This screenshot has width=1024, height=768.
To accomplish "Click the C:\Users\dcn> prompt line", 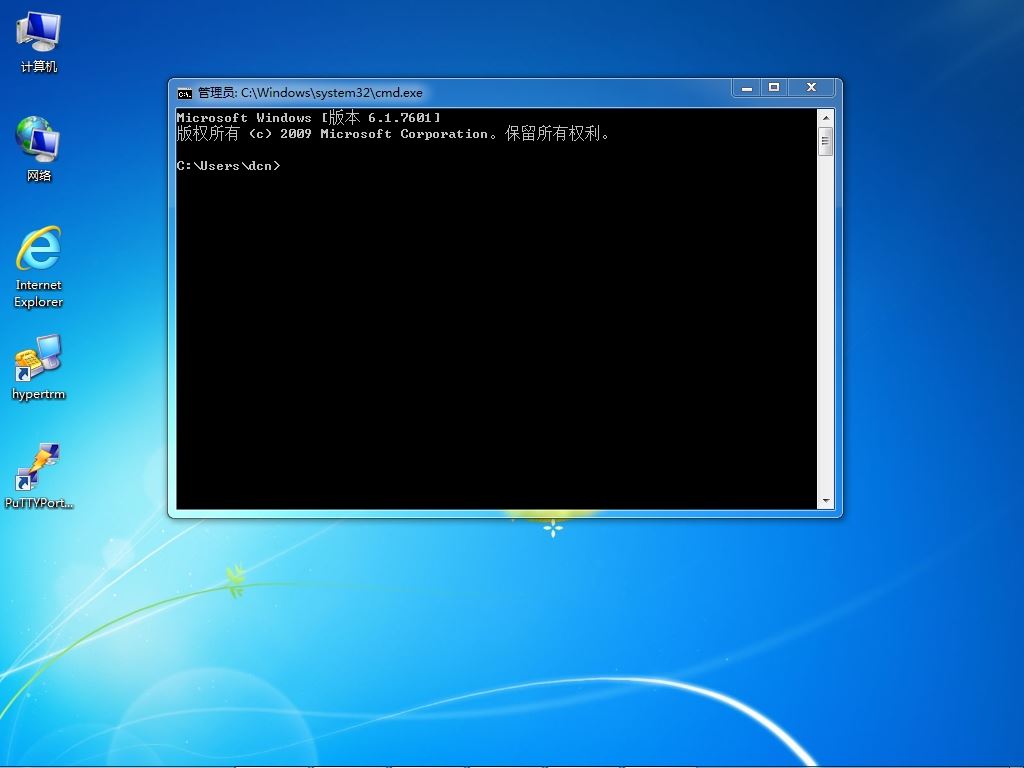I will (229, 166).
